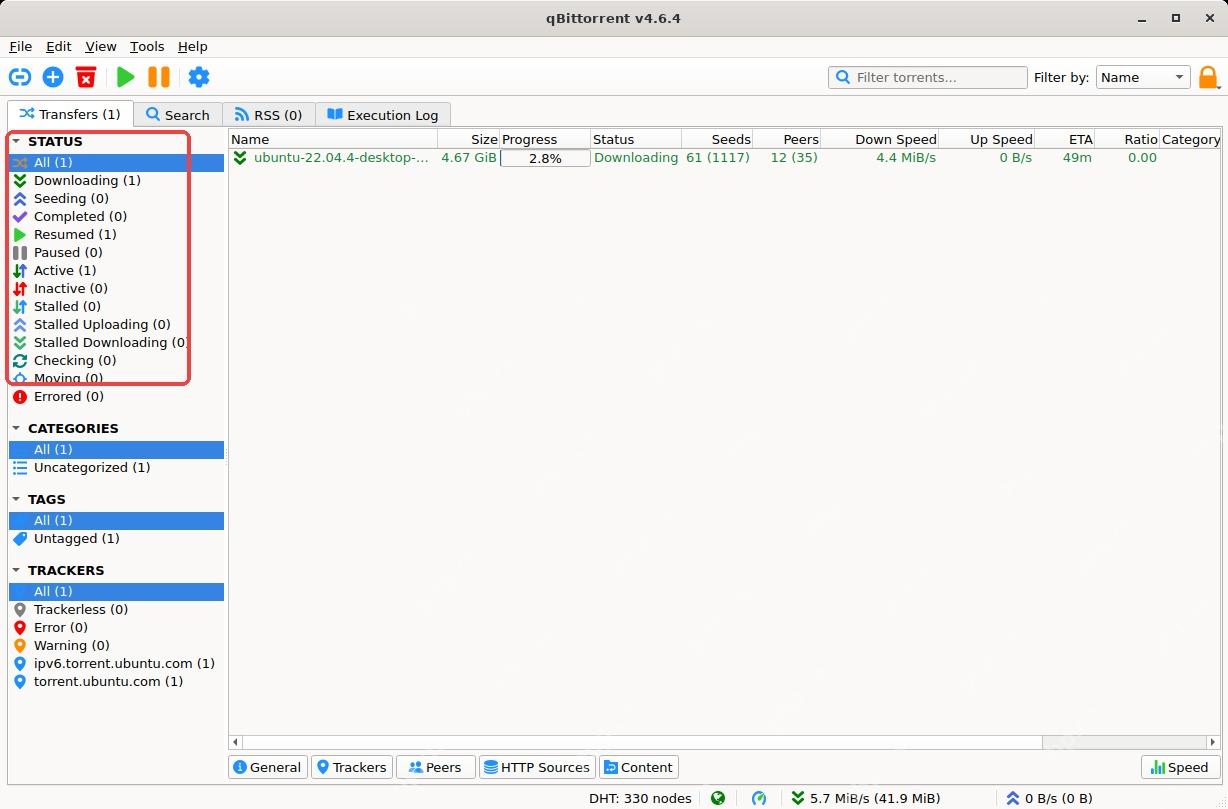Show the Trackers properties panel
This screenshot has width=1228, height=809.
point(351,767)
